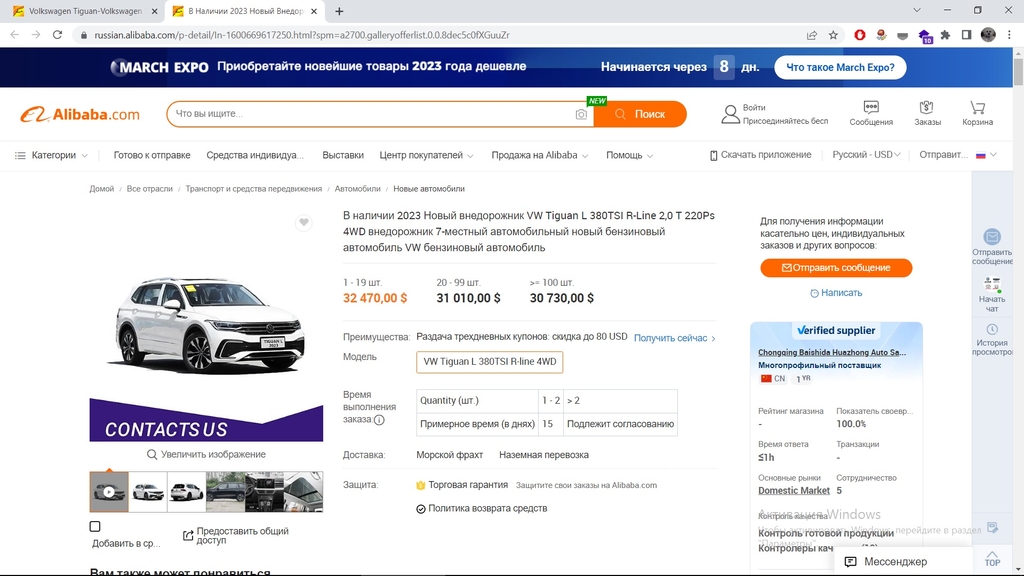Click the camera image search icon

pos(581,114)
